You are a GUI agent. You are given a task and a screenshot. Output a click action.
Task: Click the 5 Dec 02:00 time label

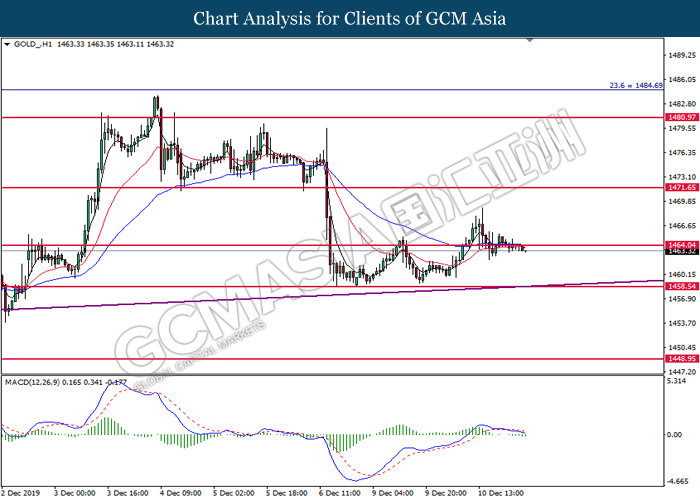[x=234, y=493]
